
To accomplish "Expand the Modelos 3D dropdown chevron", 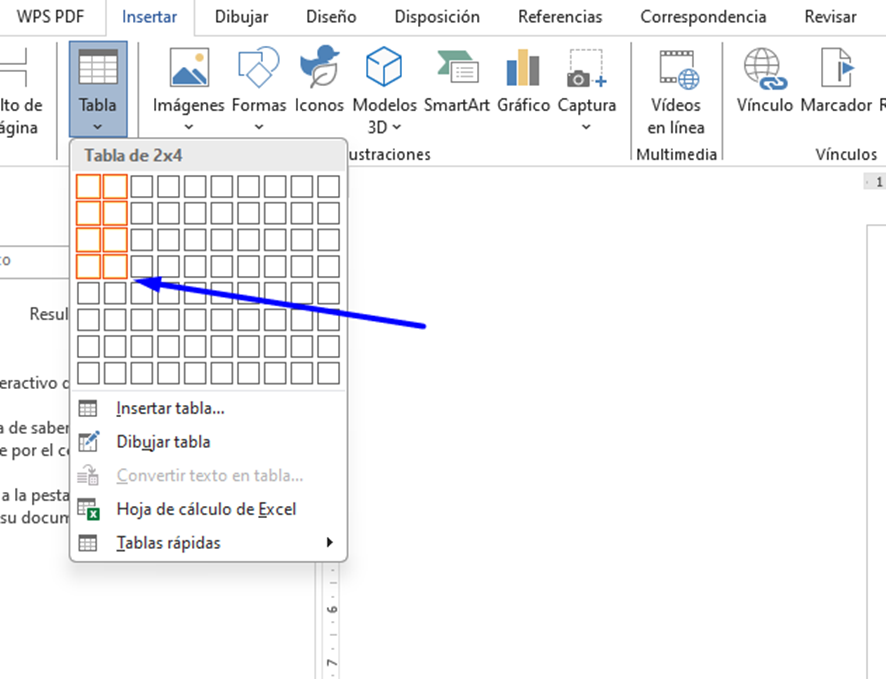I will 397,127.
